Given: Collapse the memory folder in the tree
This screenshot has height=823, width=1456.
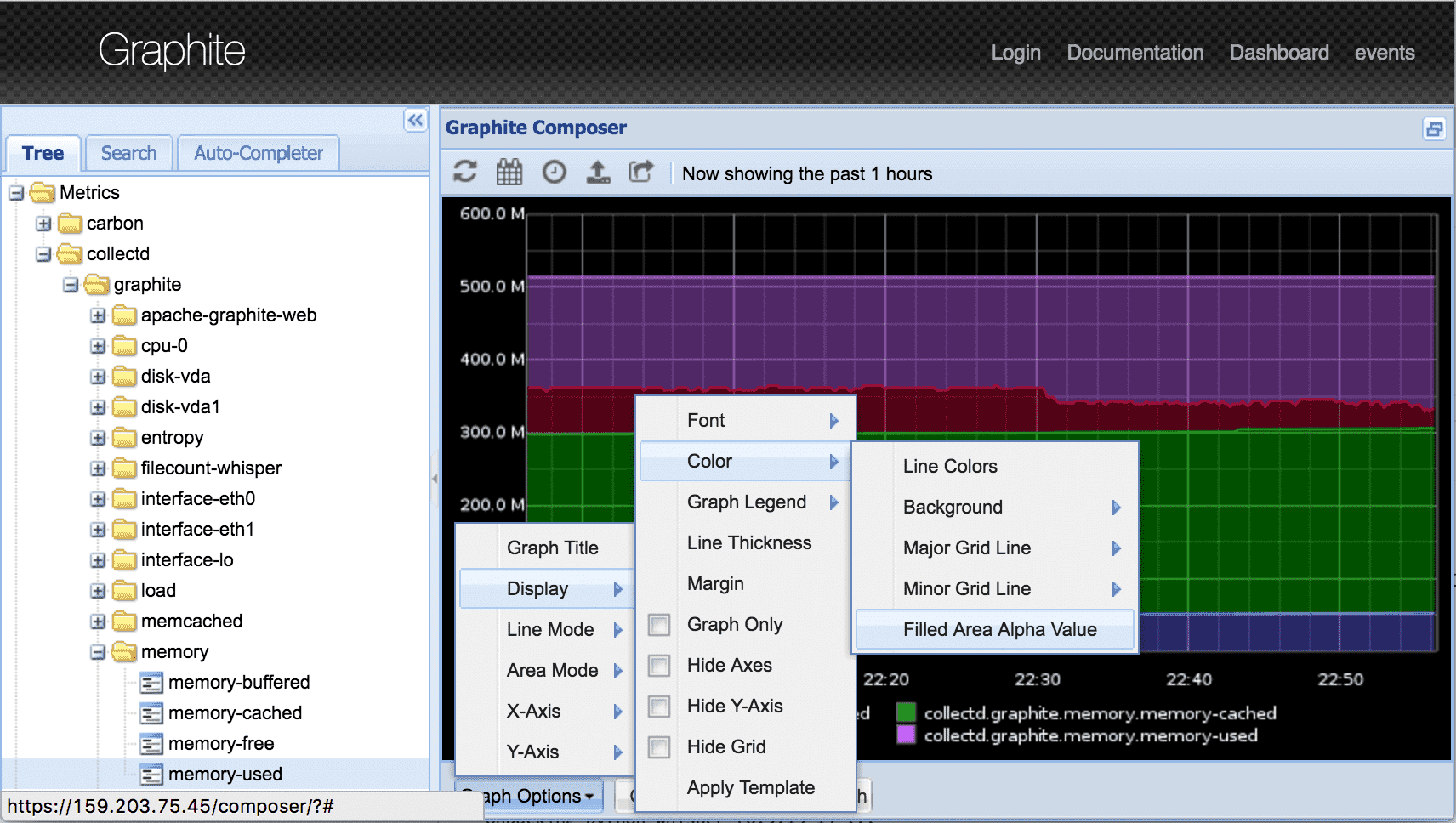Looking at the screenshot, I should [98, 651].
